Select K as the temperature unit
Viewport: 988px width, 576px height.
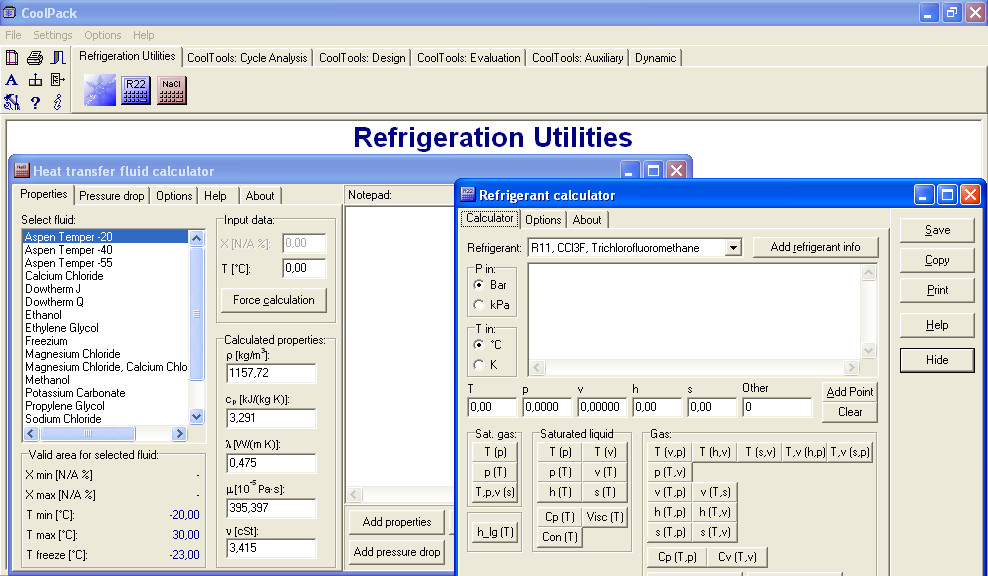(x=480, y=365)
